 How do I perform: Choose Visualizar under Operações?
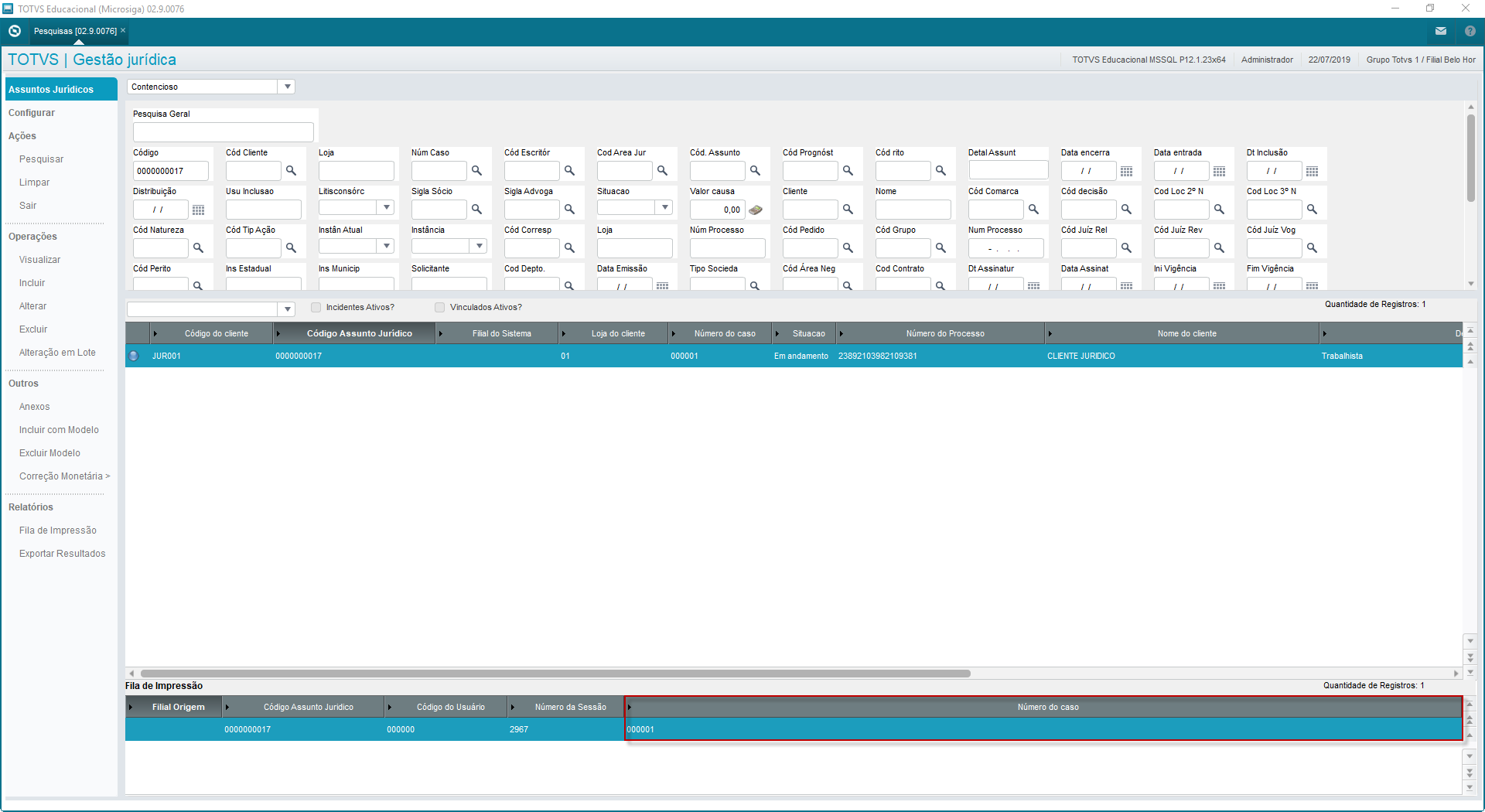pyautogui.click(x=40, y=260)
